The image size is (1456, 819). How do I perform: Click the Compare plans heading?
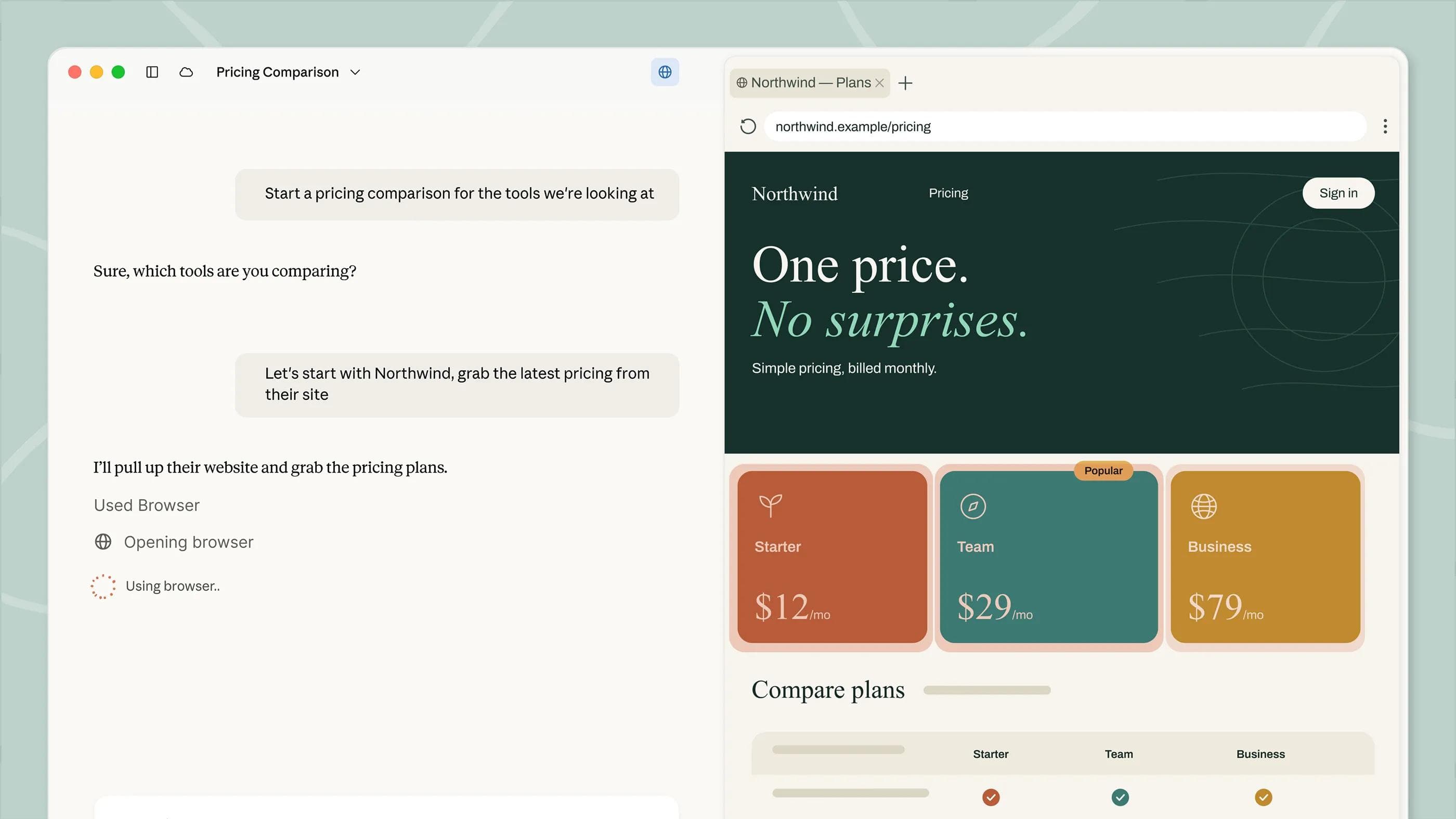tap(827, 690)
